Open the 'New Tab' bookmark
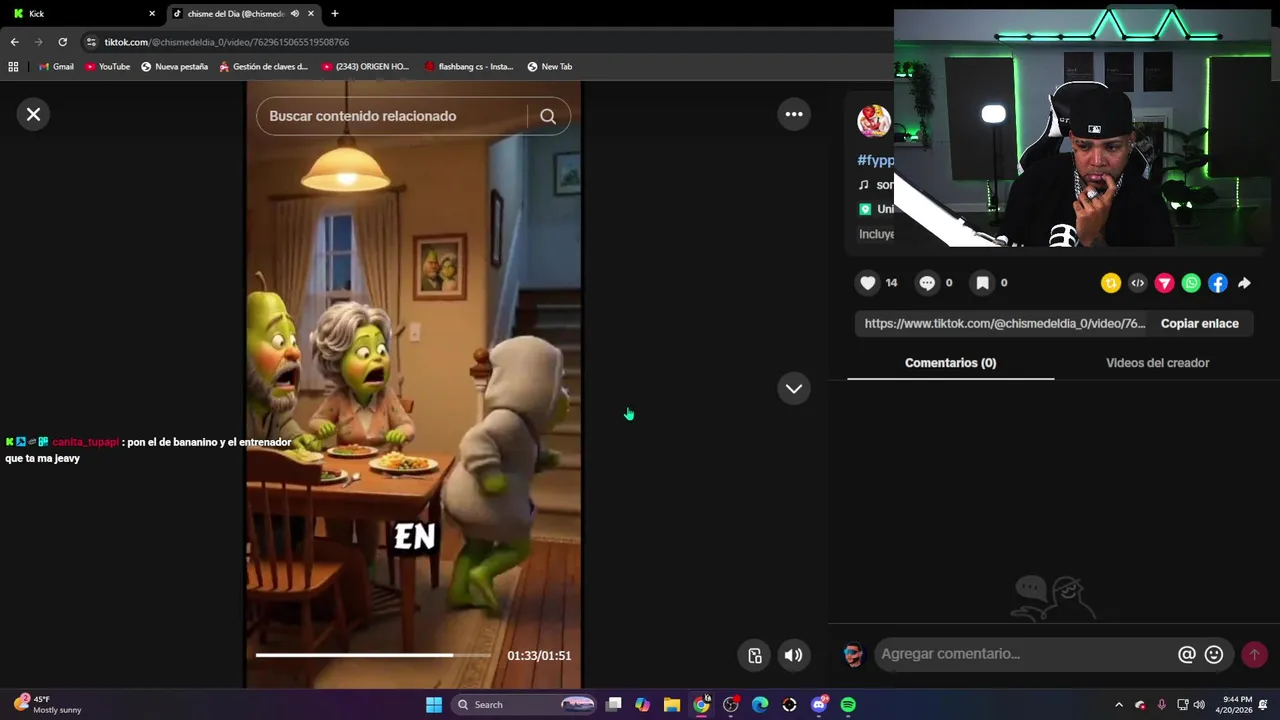This screenshot has height=720, width=1280. pyautogui.click(x=550, y=67)
